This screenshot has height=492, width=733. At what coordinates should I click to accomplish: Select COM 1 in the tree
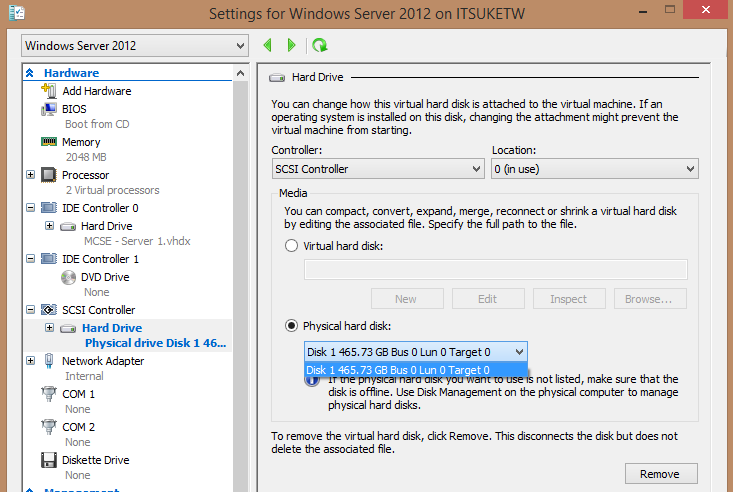click(79, 394)
